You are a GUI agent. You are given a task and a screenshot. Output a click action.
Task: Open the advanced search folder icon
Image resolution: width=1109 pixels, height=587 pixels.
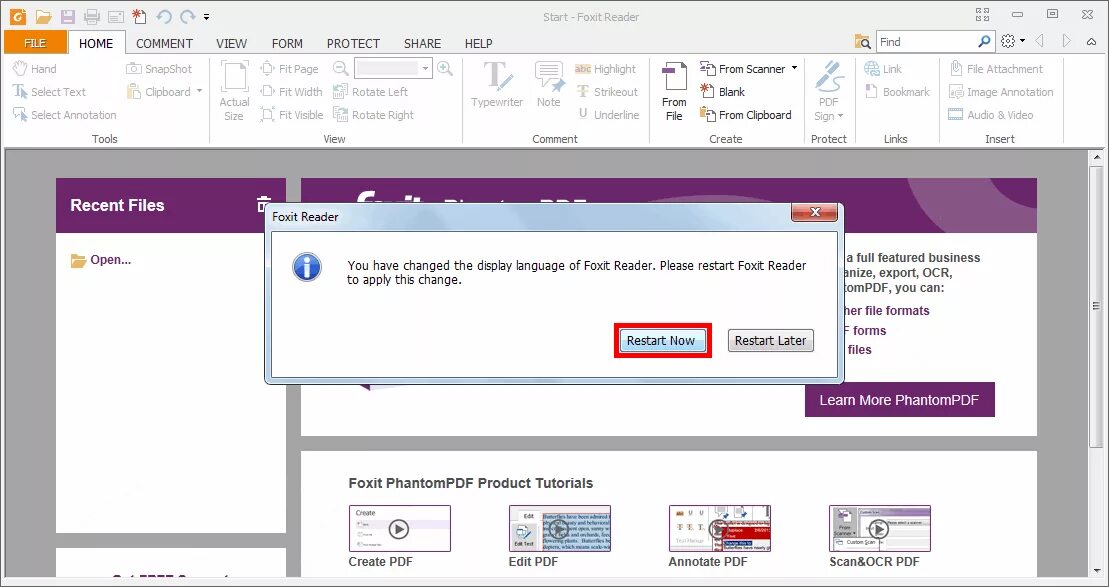(x=862, y=42)
